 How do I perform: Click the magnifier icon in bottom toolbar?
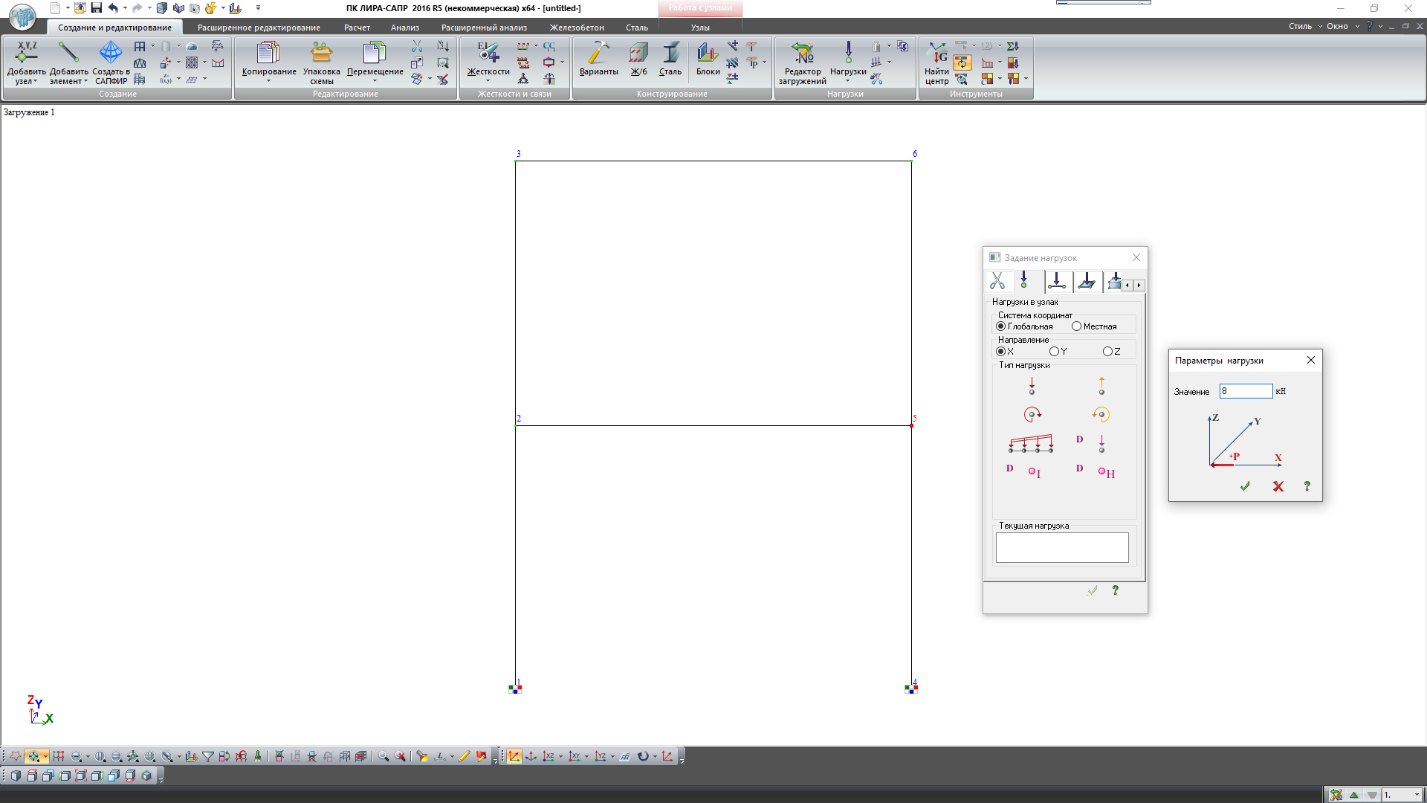[383, 757]
